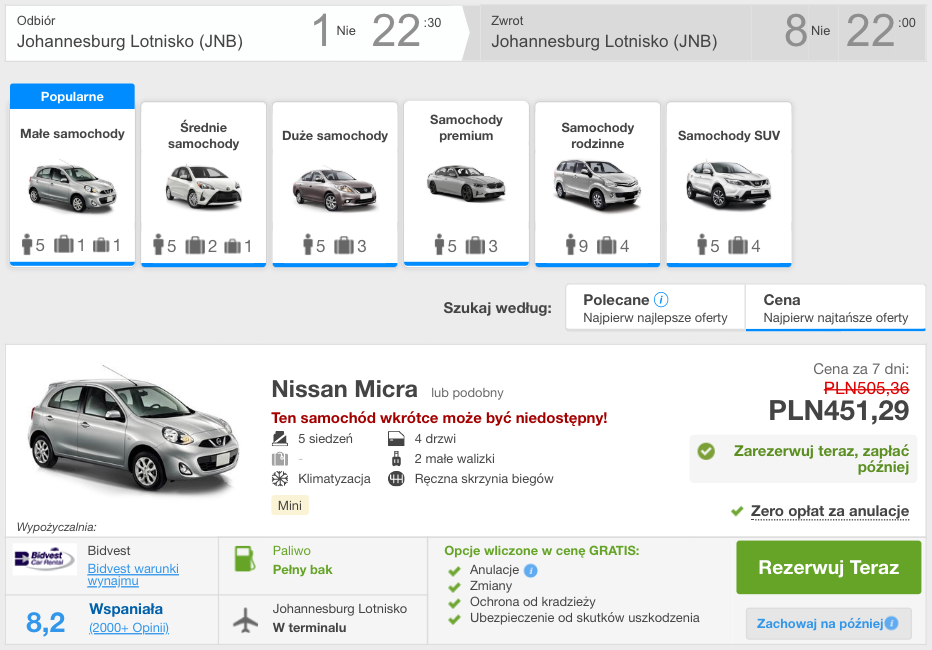Click the pickup date 1 Nie
The height and width of the screenshot is (650, 932).
334,30
